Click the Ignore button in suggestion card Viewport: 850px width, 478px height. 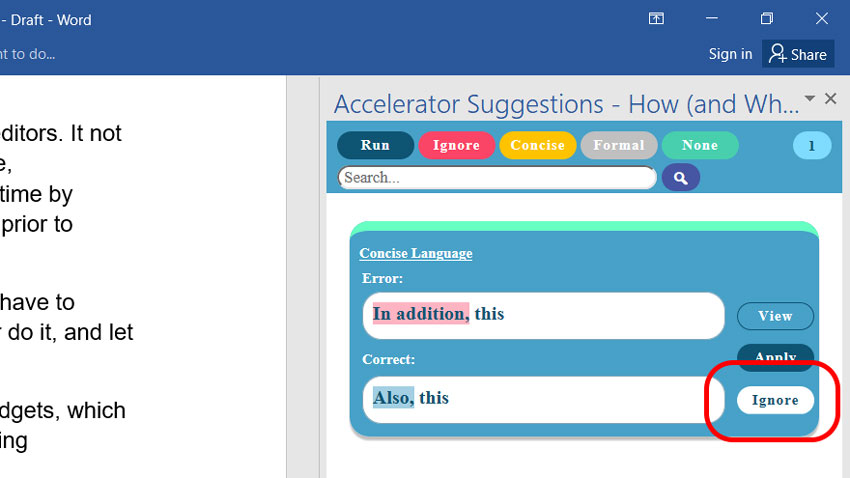[775, 401]
